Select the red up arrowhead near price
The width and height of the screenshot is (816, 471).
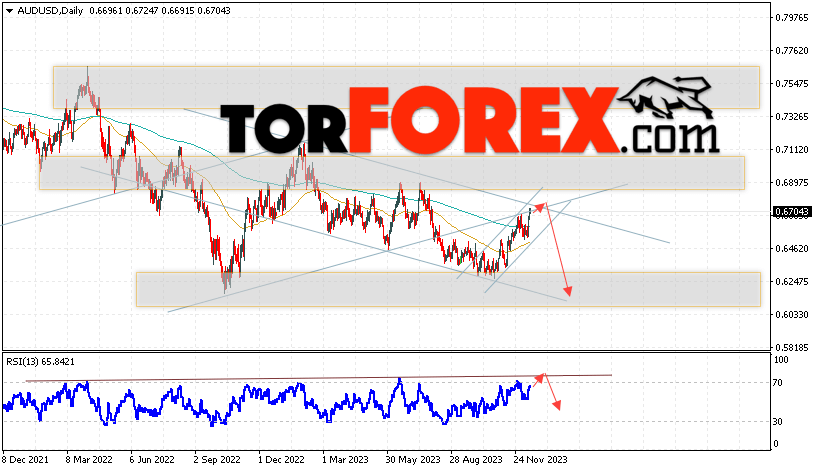point(540,207)
